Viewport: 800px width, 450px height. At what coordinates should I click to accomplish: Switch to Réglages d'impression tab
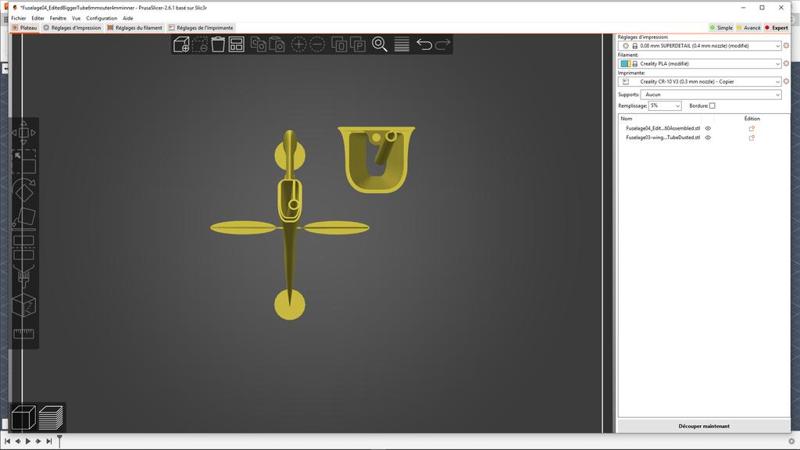(72, 28)
